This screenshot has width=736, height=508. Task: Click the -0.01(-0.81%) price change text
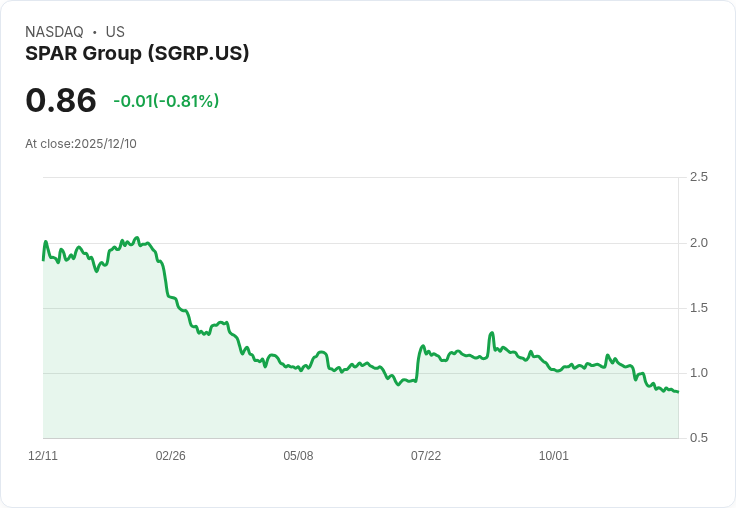pyautogui.click(x=166, y=101)
